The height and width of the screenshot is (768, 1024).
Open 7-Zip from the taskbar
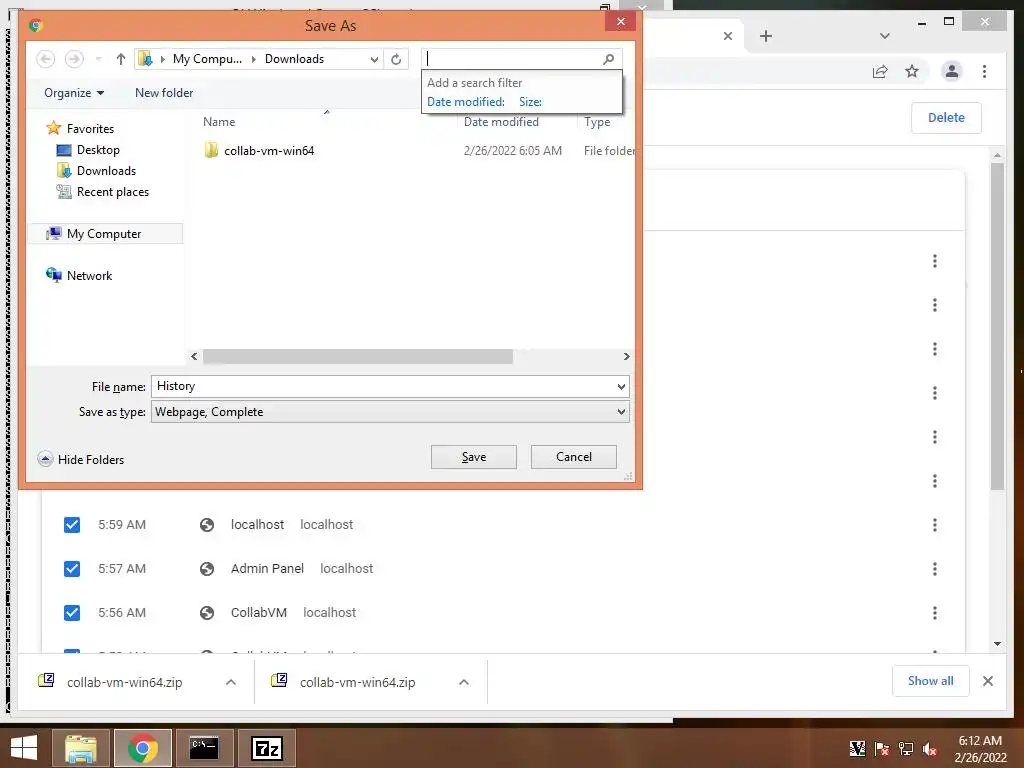click(x=266, y=748)
